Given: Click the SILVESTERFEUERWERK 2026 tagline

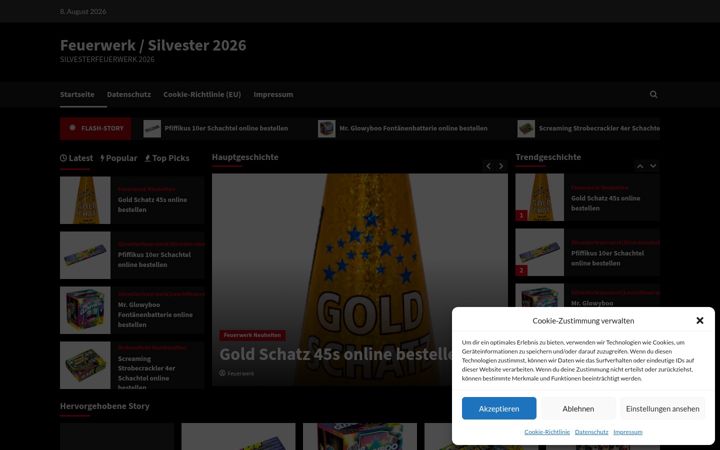Looking at the screenshot, I should (107, 59).
